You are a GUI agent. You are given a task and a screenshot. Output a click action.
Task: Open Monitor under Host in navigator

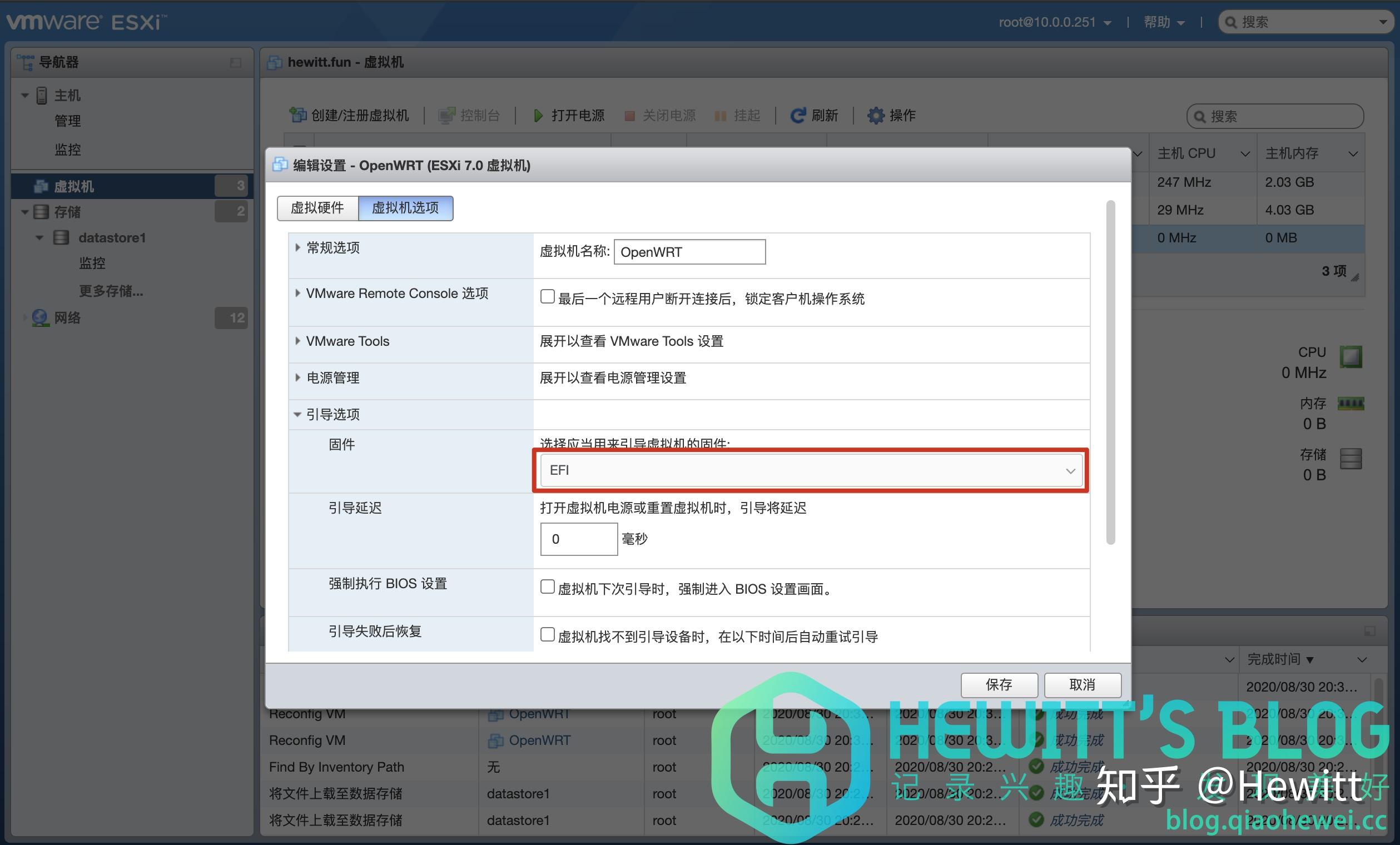click(x=68, y=150)
